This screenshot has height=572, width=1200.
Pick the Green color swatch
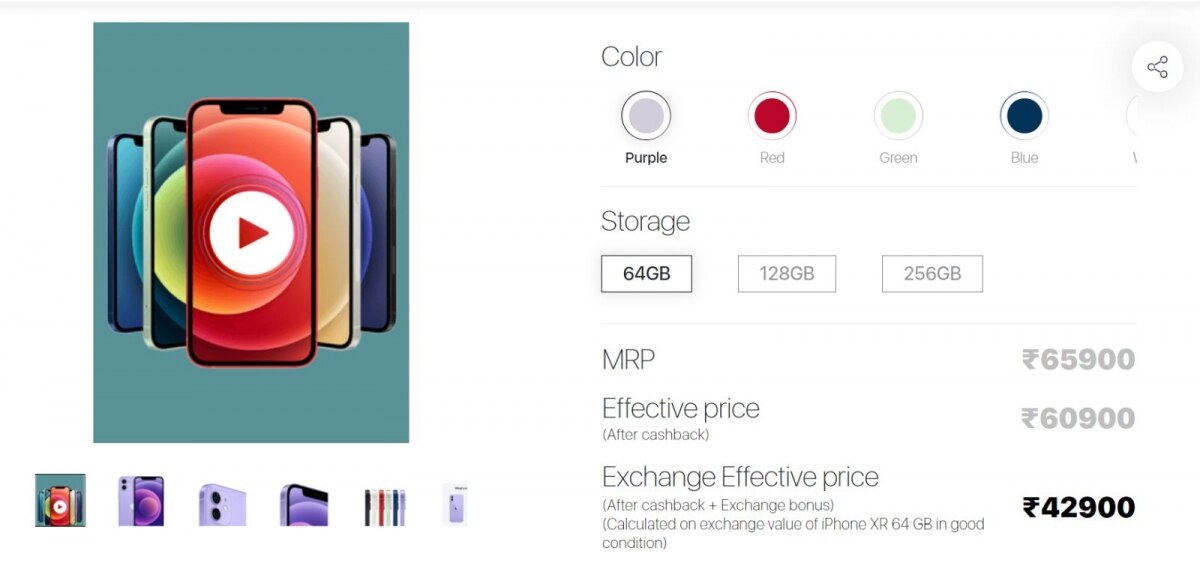coord(898,116)
